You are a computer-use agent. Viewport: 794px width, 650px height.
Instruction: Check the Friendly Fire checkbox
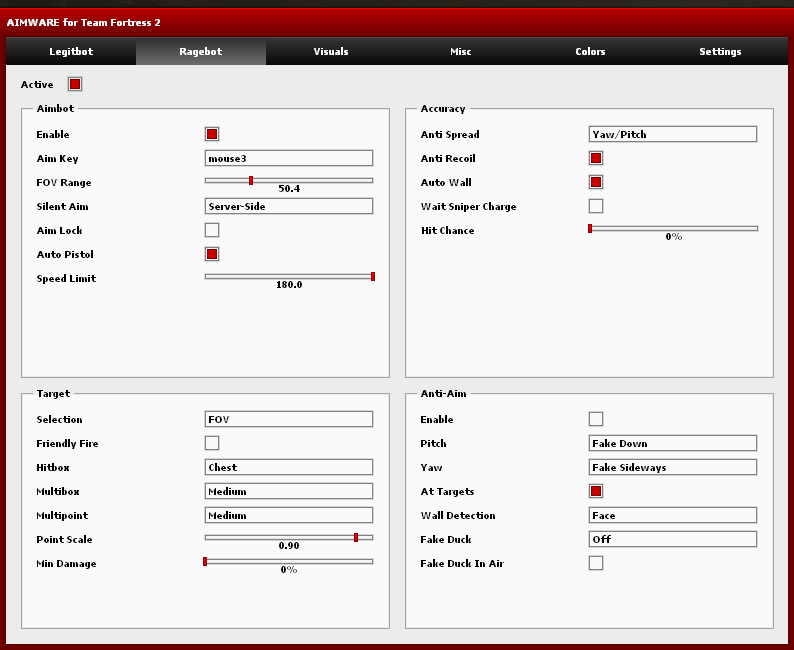click(x=212, y=443)
